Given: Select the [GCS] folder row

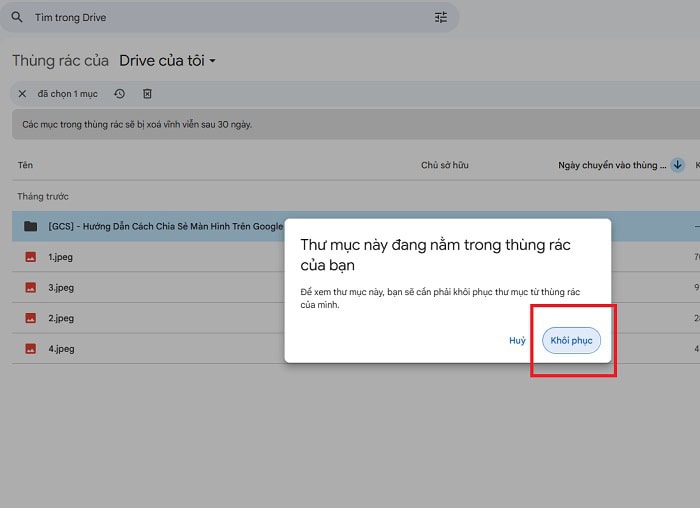Looking at the screenshot, I should pyautogui.click(x=356, y=226).
